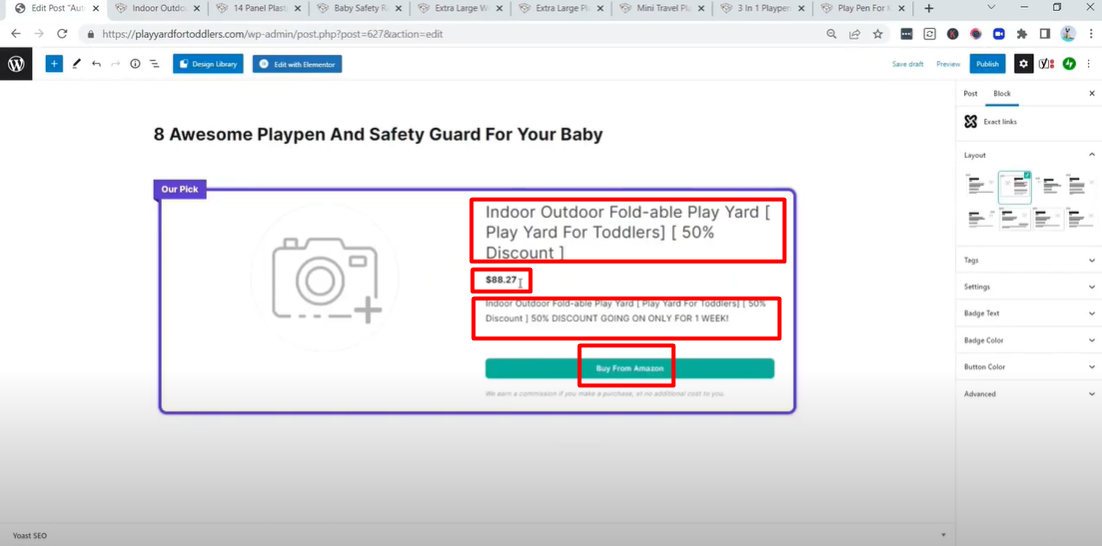Click the blue block inserter plus button
The height and width of the screenshot is (546, 1102).
(54, 64)
